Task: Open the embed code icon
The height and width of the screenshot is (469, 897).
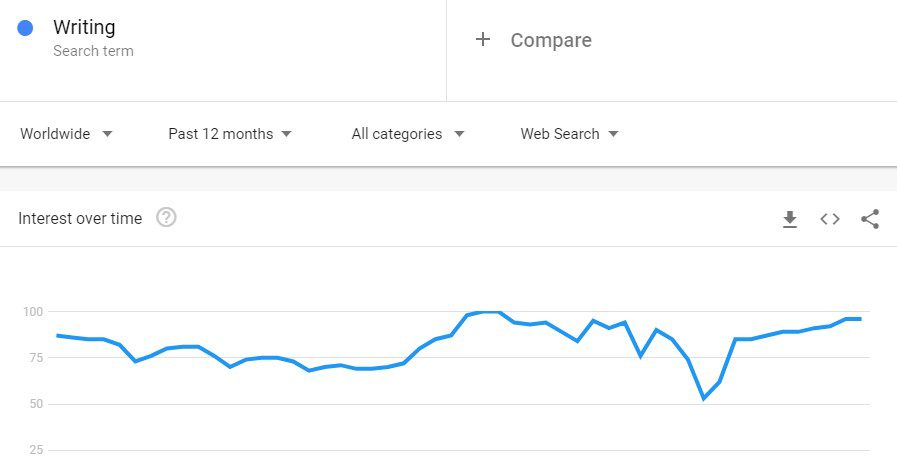Action: [829, 219]
